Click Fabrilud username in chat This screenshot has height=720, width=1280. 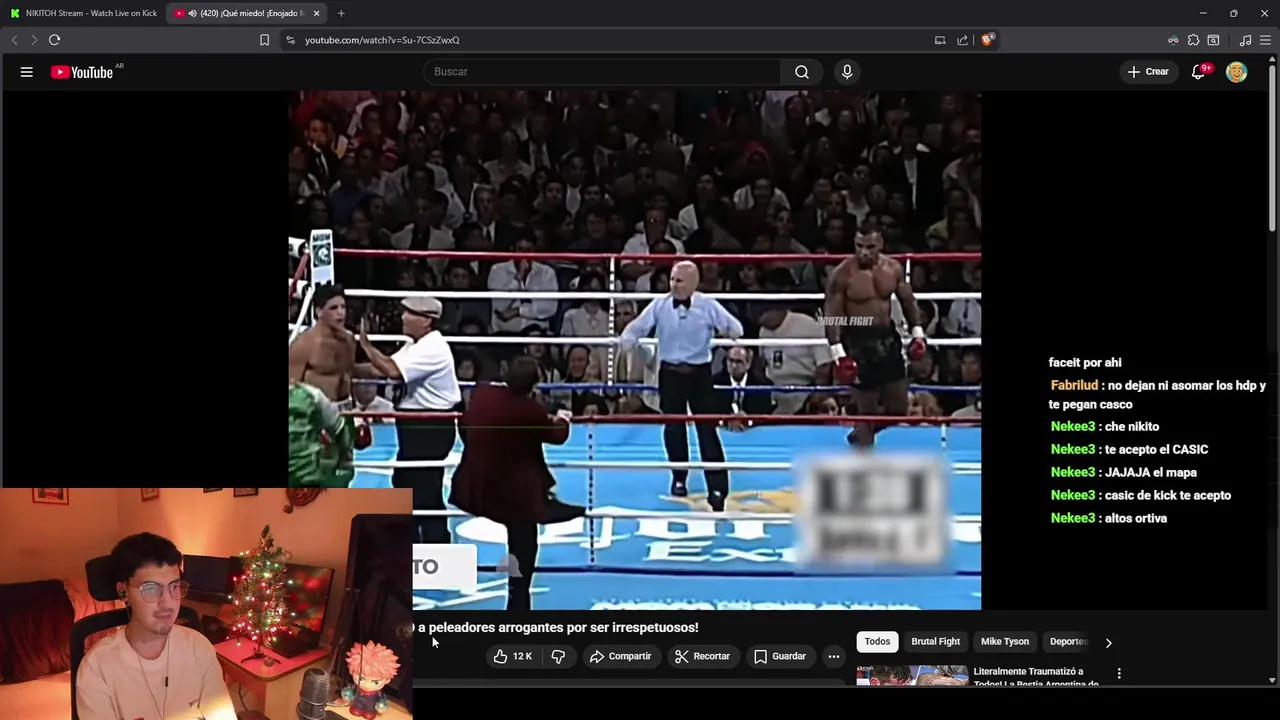point(1075,385)
